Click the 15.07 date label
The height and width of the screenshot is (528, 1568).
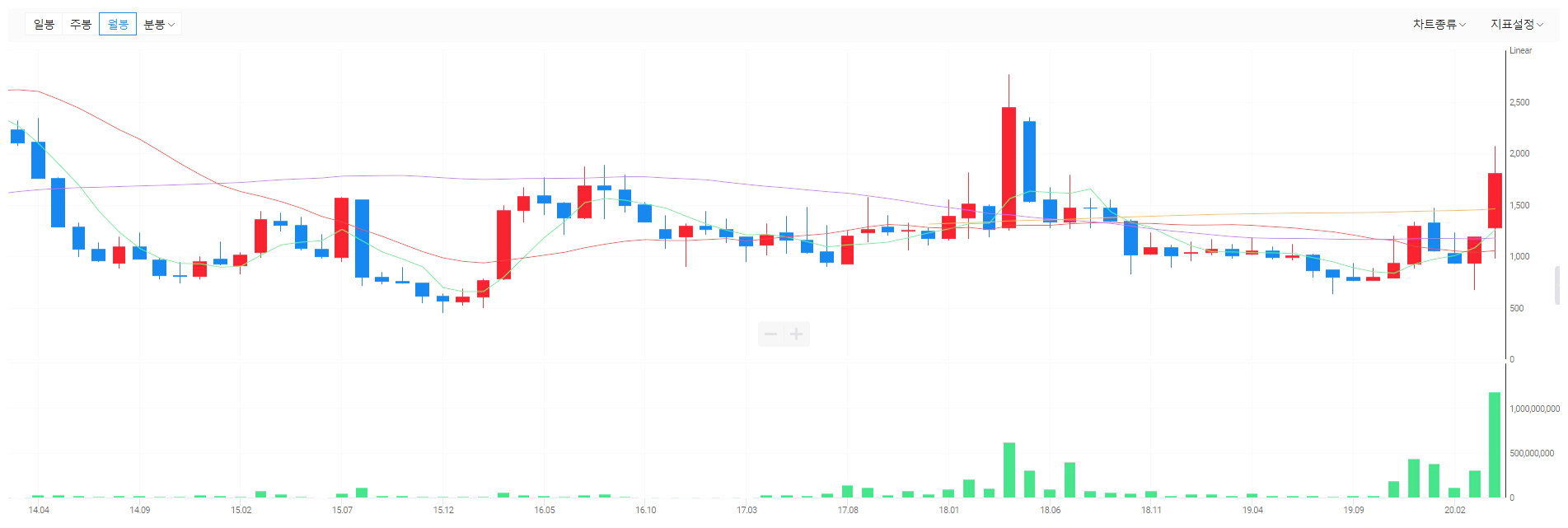(x=342, y=511)
